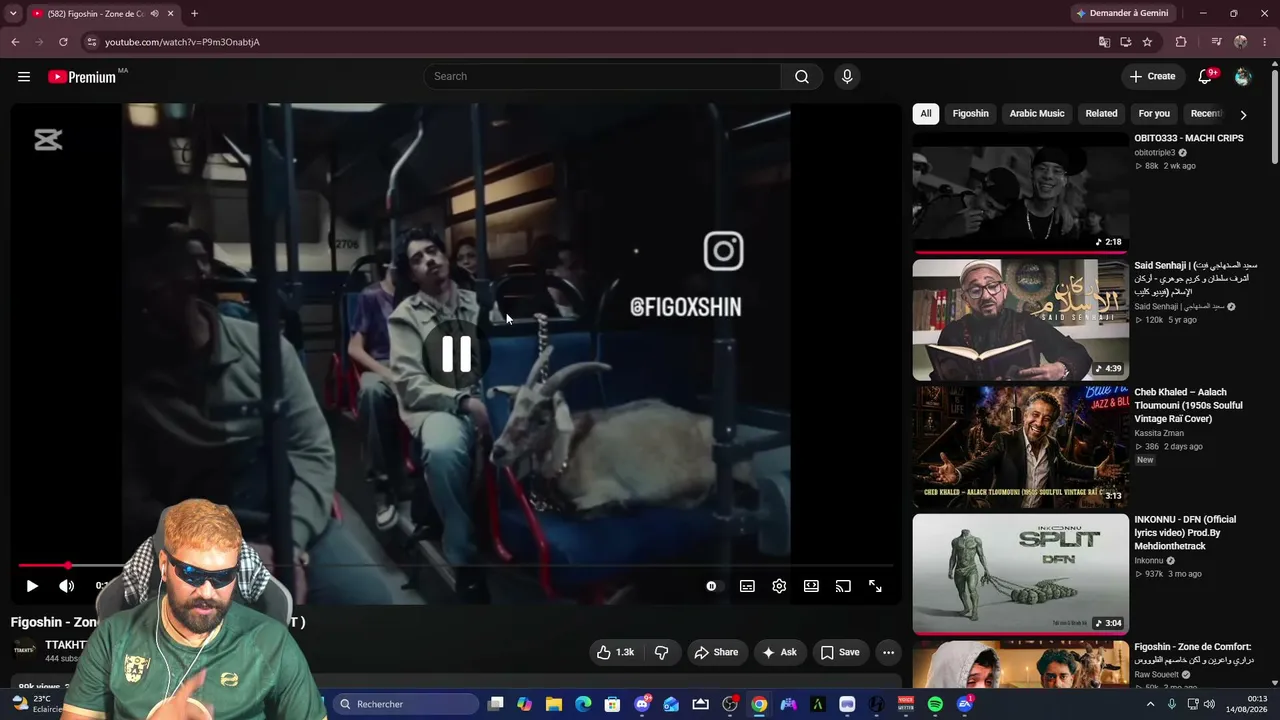
Task: Dislike the video with thumbs down
Action: (x=662, y=653)
